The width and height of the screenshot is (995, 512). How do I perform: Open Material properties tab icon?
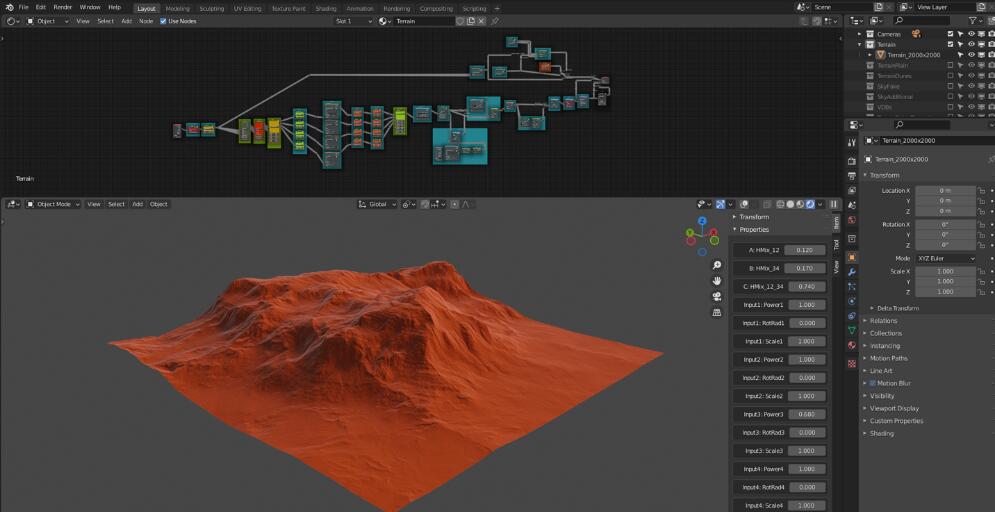click(852, 345)
